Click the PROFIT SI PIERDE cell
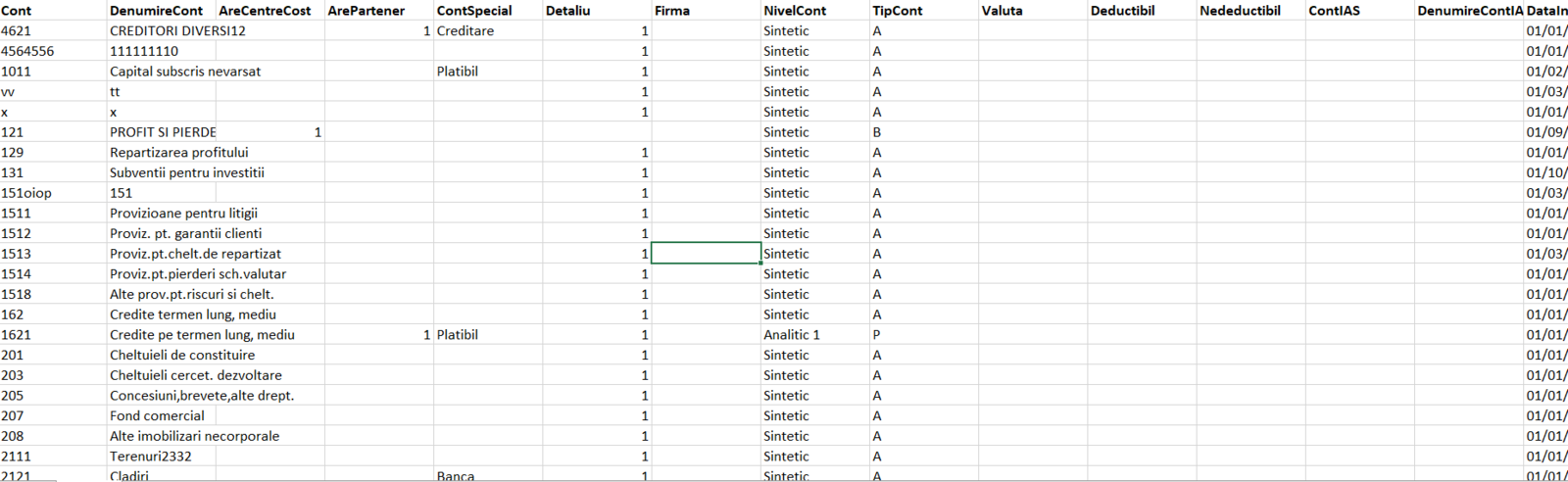The width and height of the screenshot is (1568, 482). 163,132
